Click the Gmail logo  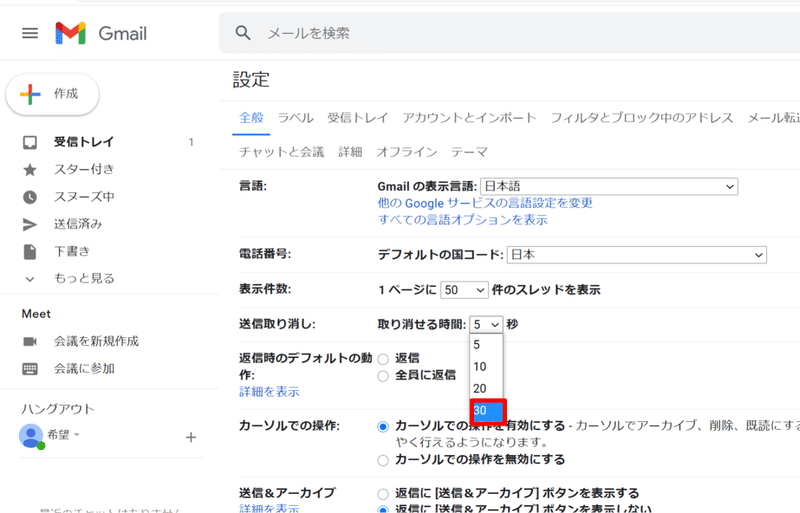coord(101,34)
